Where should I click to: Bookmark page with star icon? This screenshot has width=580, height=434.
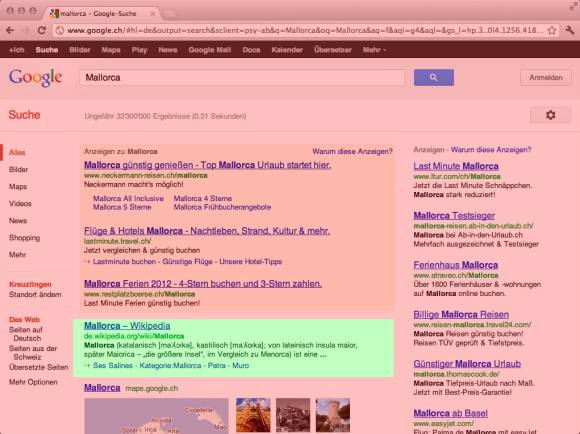pyautogui.click(x=552, y=30)
